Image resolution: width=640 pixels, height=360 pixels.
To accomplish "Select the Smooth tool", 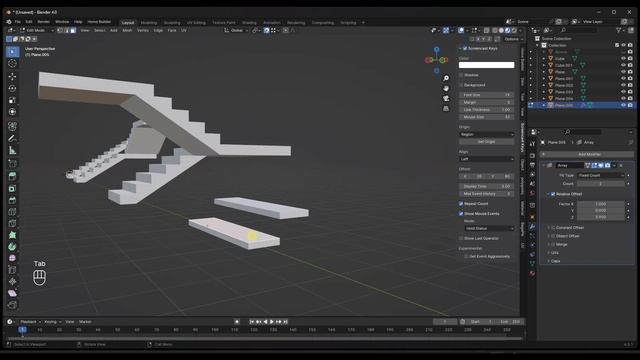I will coord(12,258).
